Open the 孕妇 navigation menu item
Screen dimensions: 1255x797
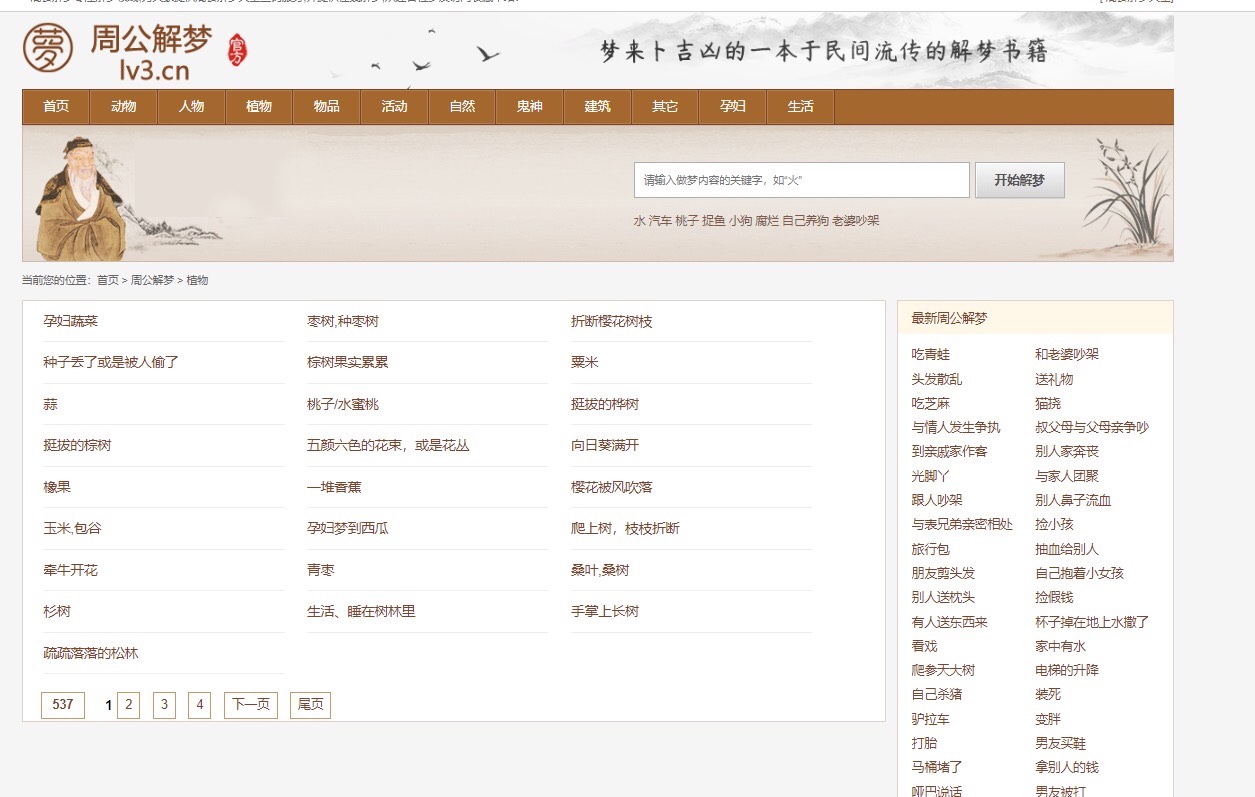point(732,107)
